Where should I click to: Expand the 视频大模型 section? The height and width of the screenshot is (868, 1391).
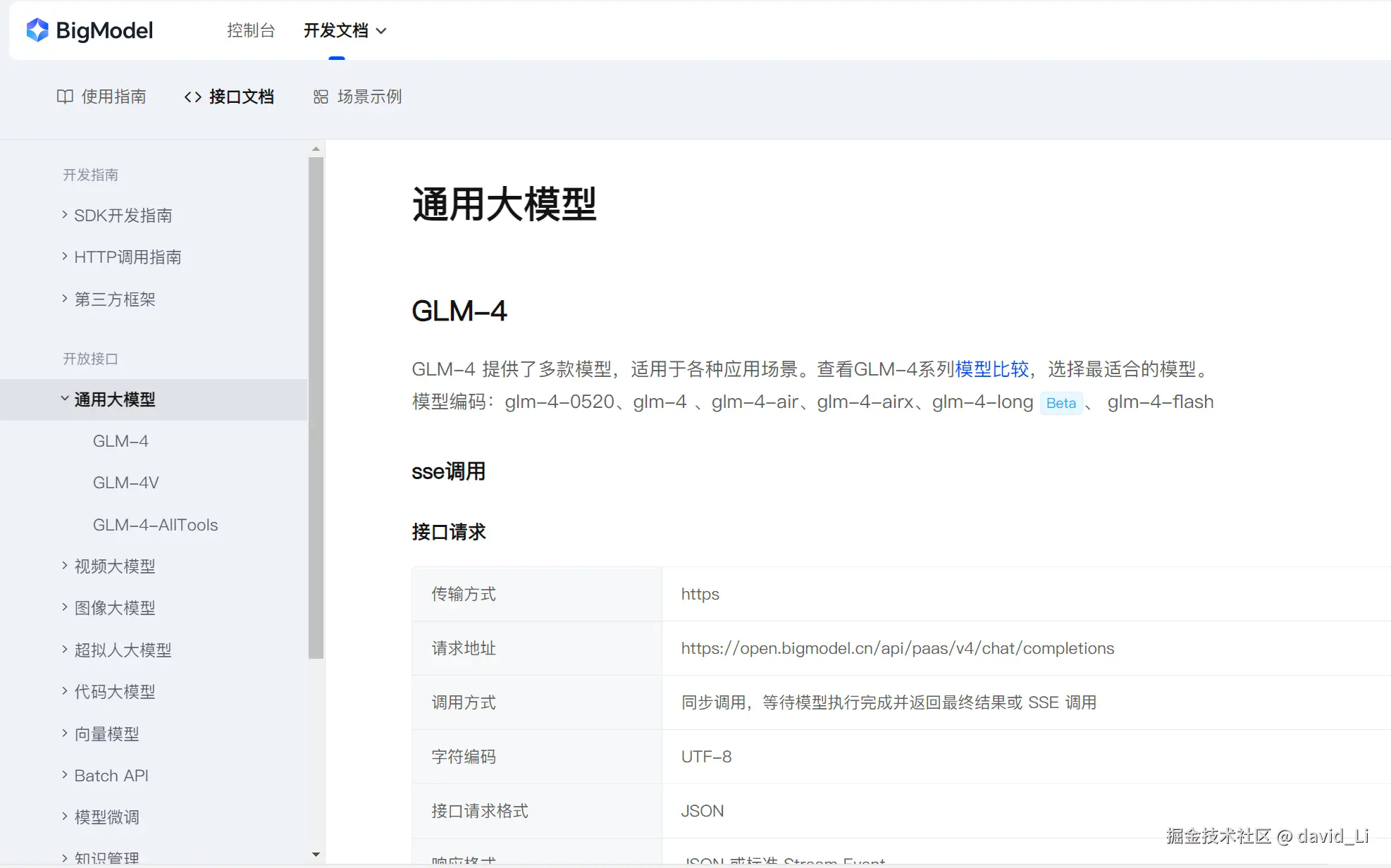point(65,566)
